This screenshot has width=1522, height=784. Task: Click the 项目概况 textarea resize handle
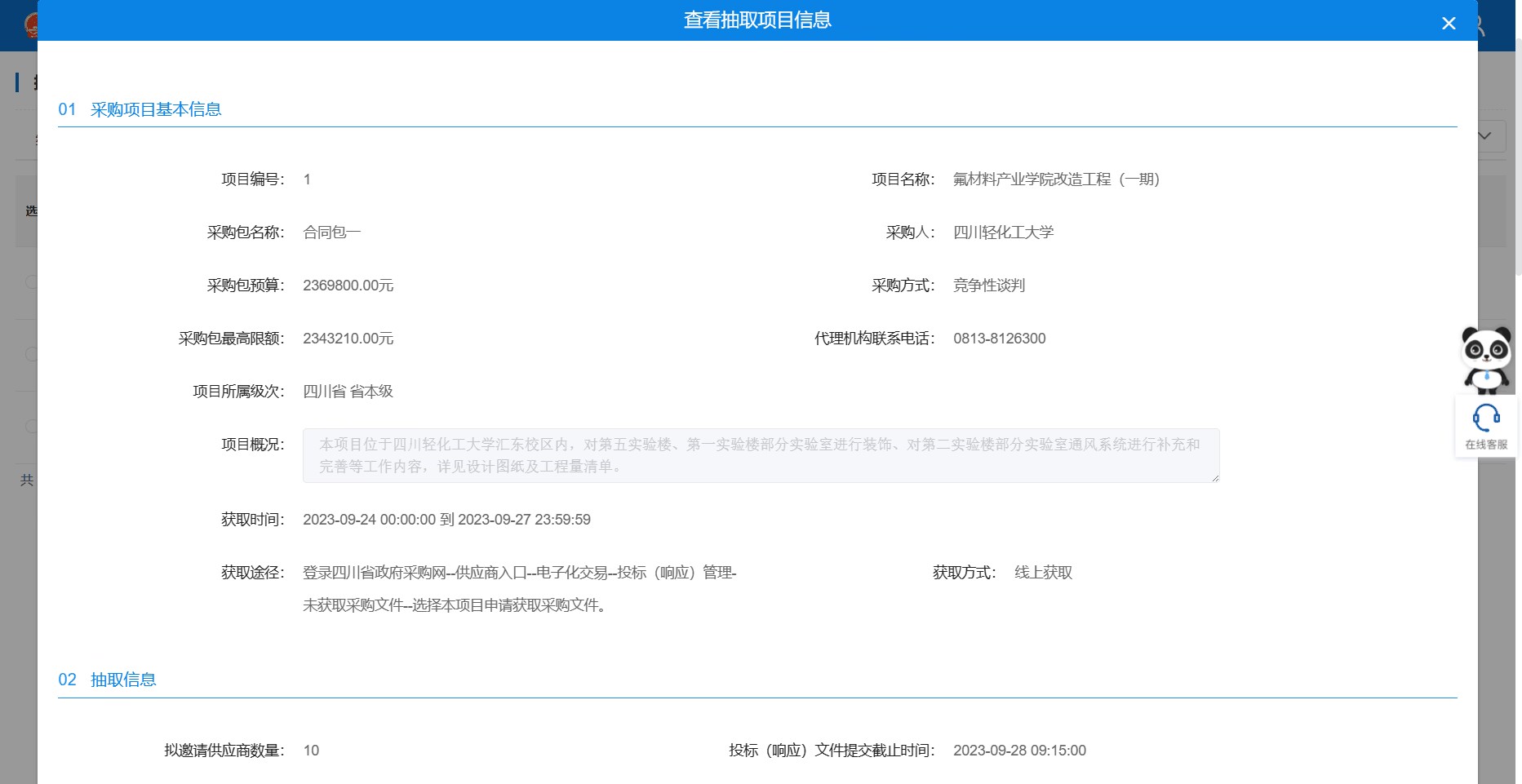[1215, 478]
